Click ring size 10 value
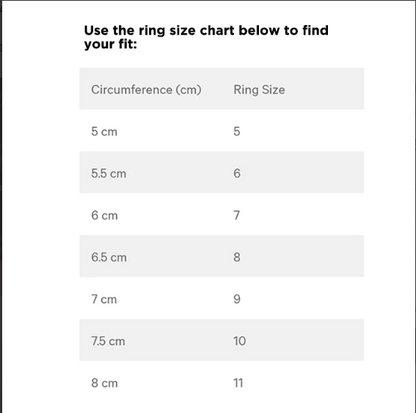Screen dimensions: 416x413 240,341
